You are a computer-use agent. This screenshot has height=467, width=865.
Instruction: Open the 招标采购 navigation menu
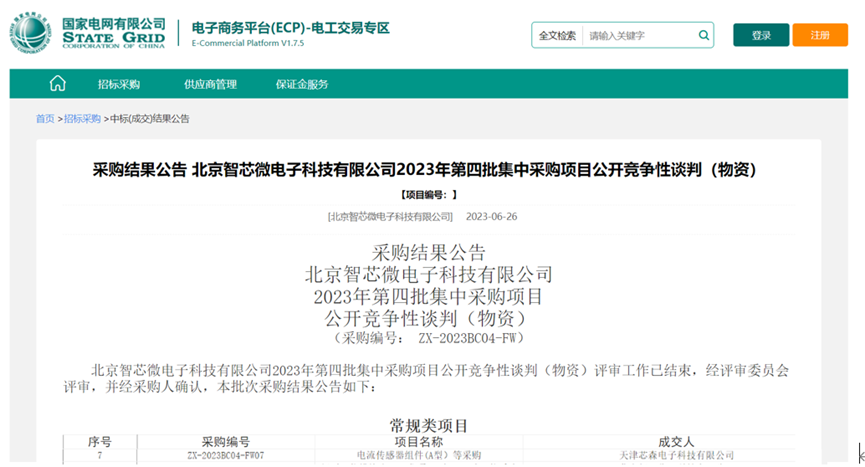point(118,84)
